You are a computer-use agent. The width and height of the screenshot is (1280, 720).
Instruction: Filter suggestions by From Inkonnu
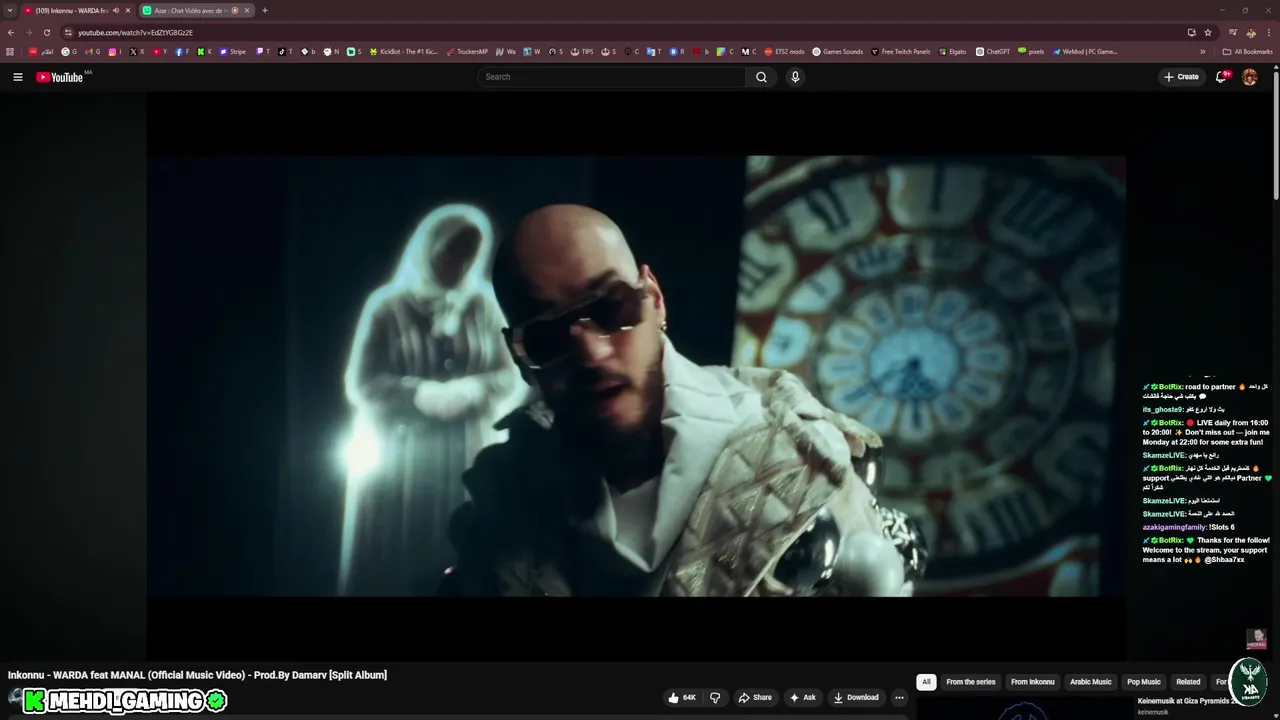(1033, 682)
